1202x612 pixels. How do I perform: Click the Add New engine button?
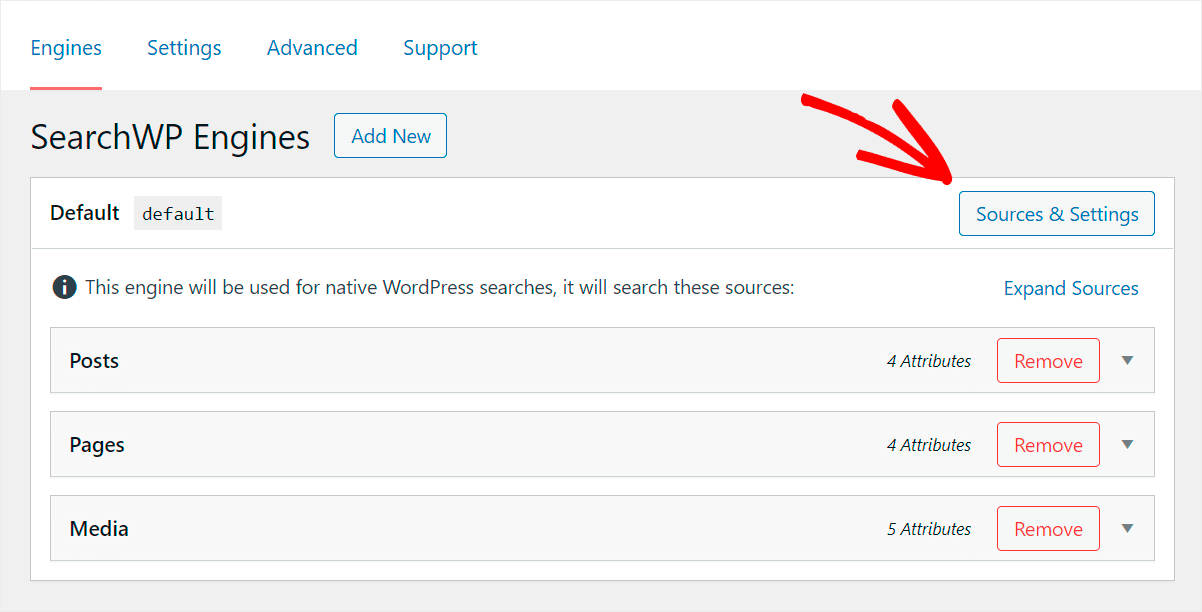[x=390, y=136]
